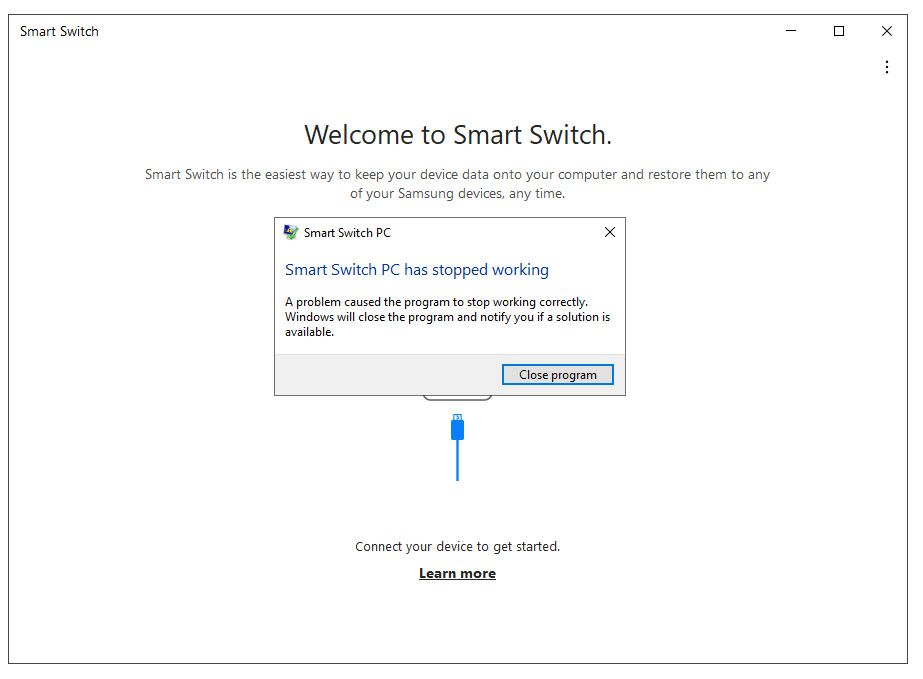Screen dimensions: 923x679
Task: Select the heading 'Smart Switch PC has stopped working'
Action: click(417, 269)
